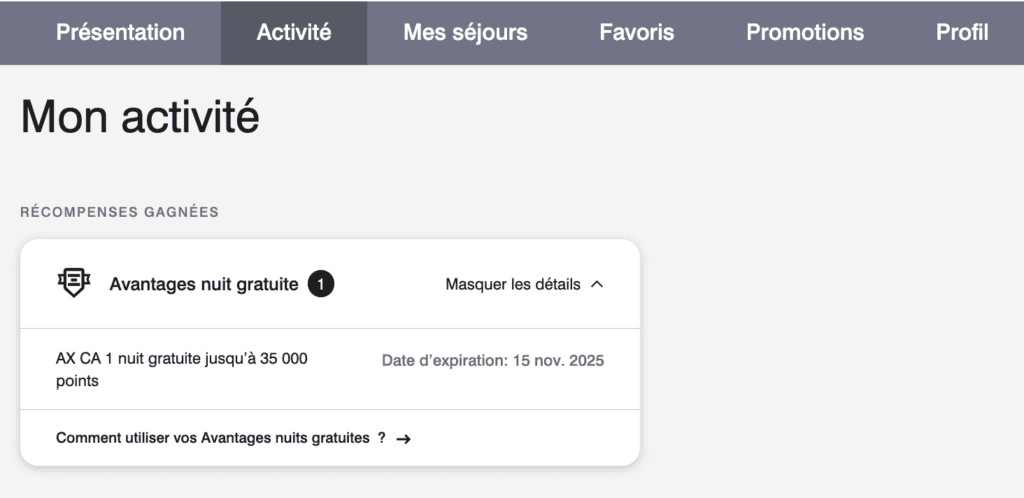The height and width of the screenshot is (498, 1024).
Task: Click the arrow icon after the help link
Action: pos(404,438)
